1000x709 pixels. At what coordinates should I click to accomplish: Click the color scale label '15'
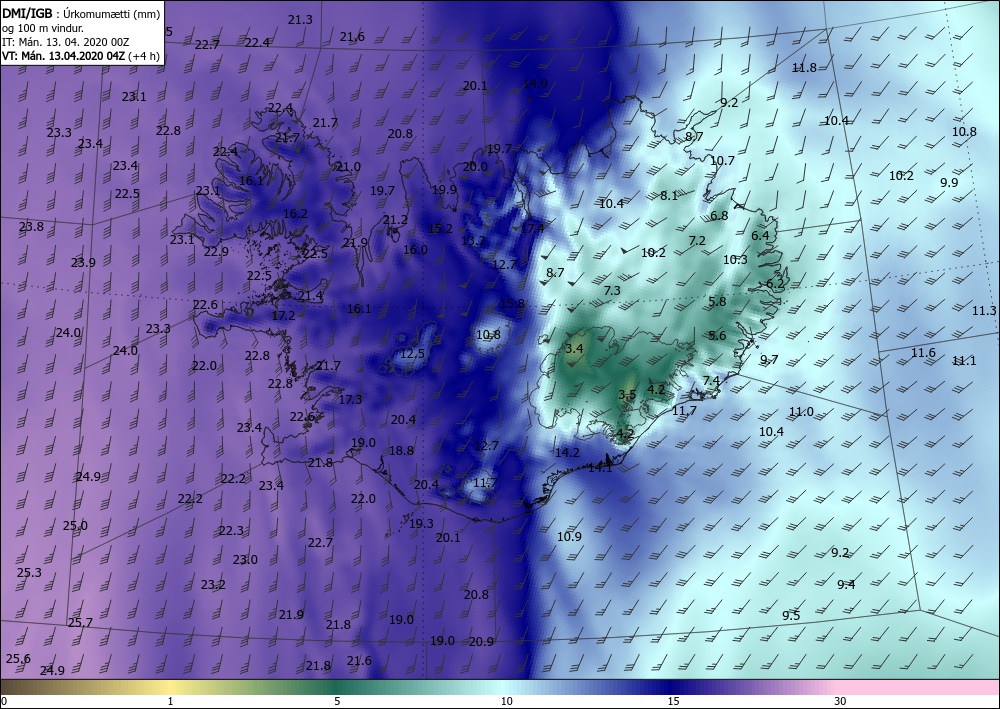(673, 701)
